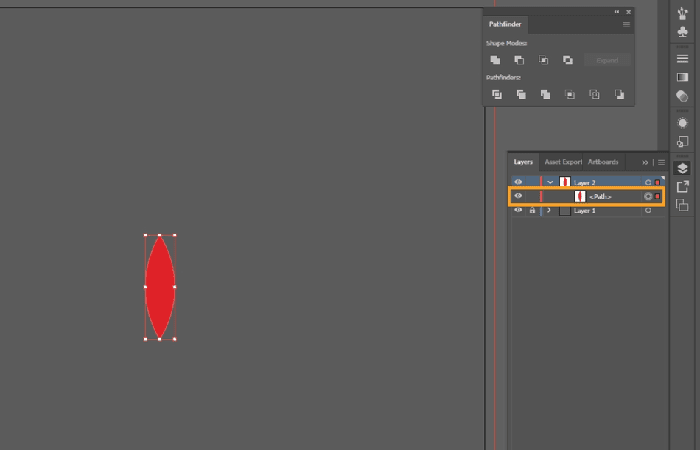
Task: Open the Symbols panel from dock
Action: 682,32
